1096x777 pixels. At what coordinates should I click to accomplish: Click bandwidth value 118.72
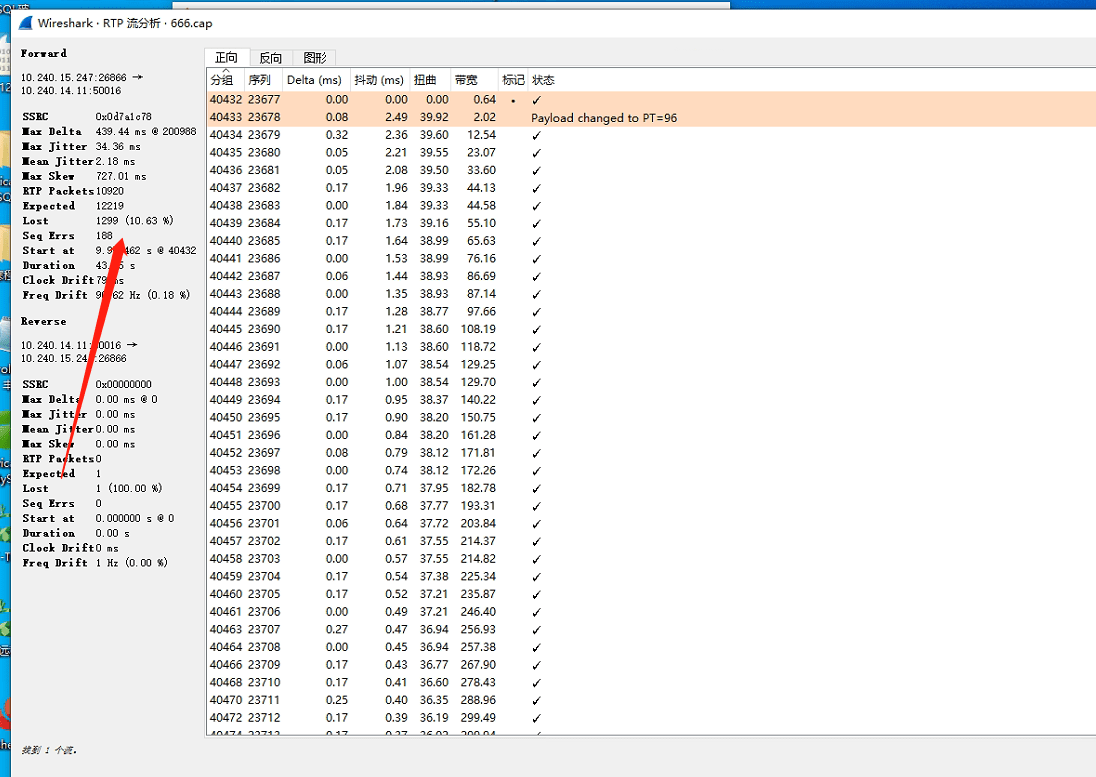click(x=478, y=347)
